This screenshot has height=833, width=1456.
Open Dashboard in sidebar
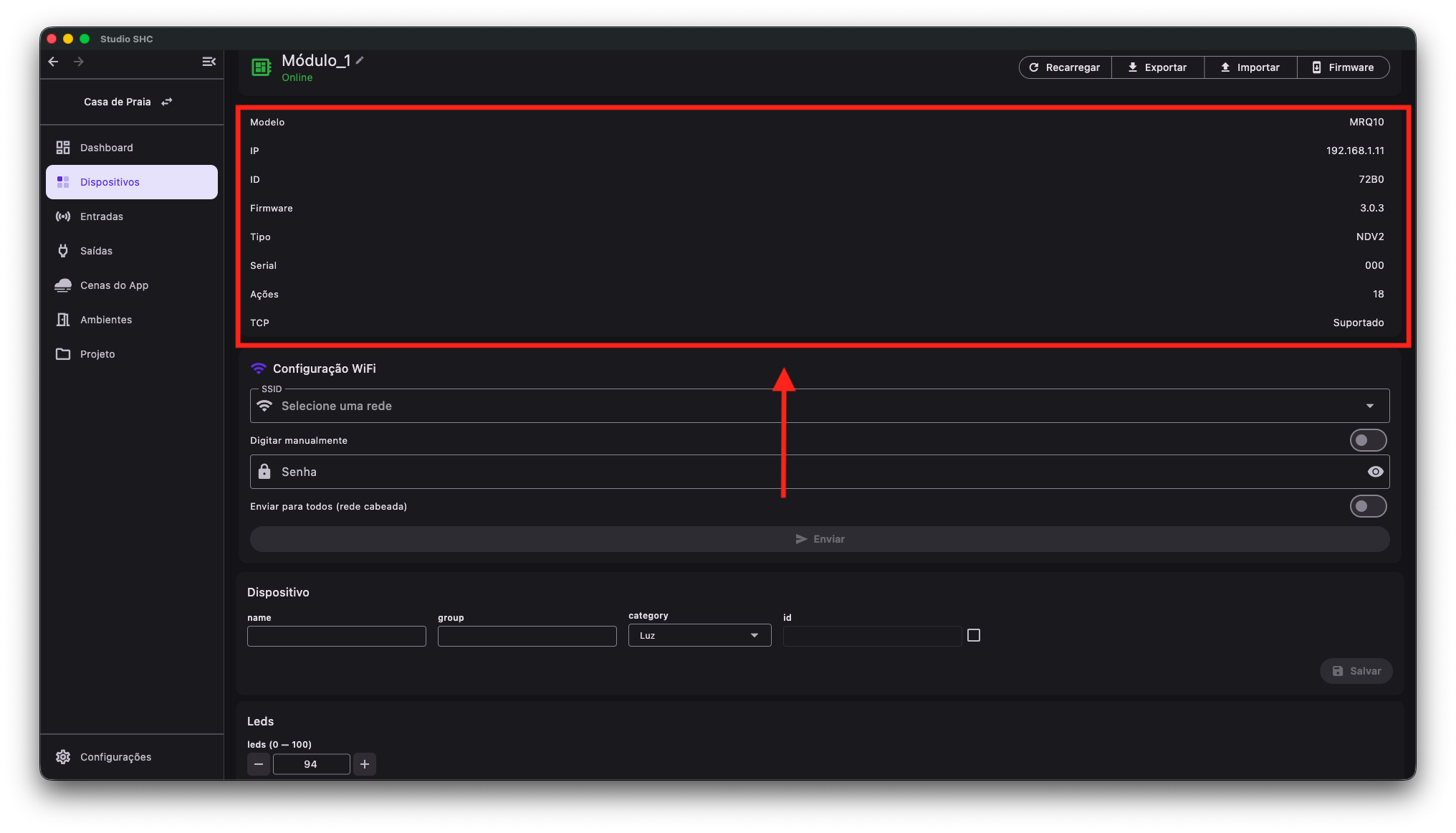coord(132,148)
